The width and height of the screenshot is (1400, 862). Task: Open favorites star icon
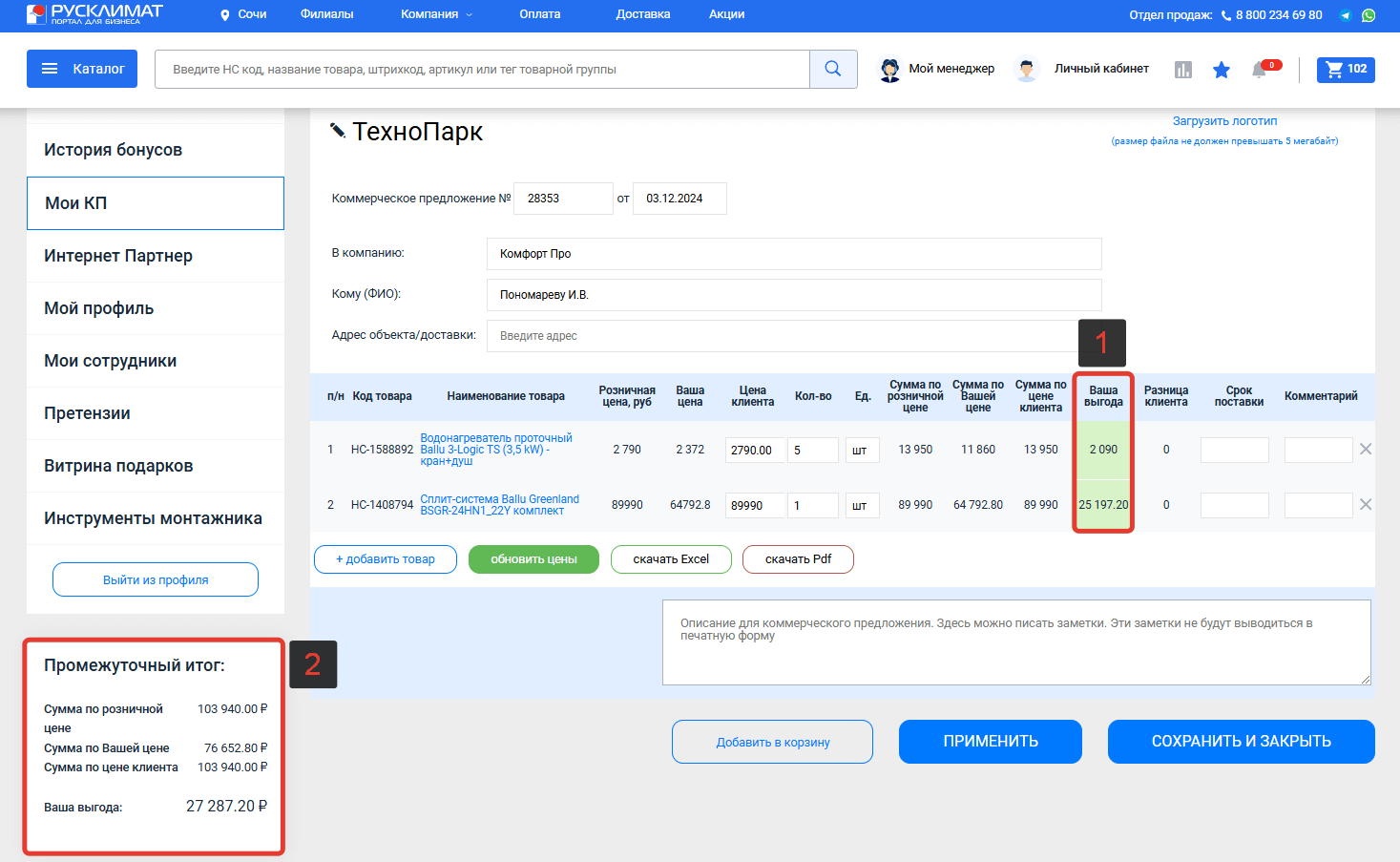1222,70
